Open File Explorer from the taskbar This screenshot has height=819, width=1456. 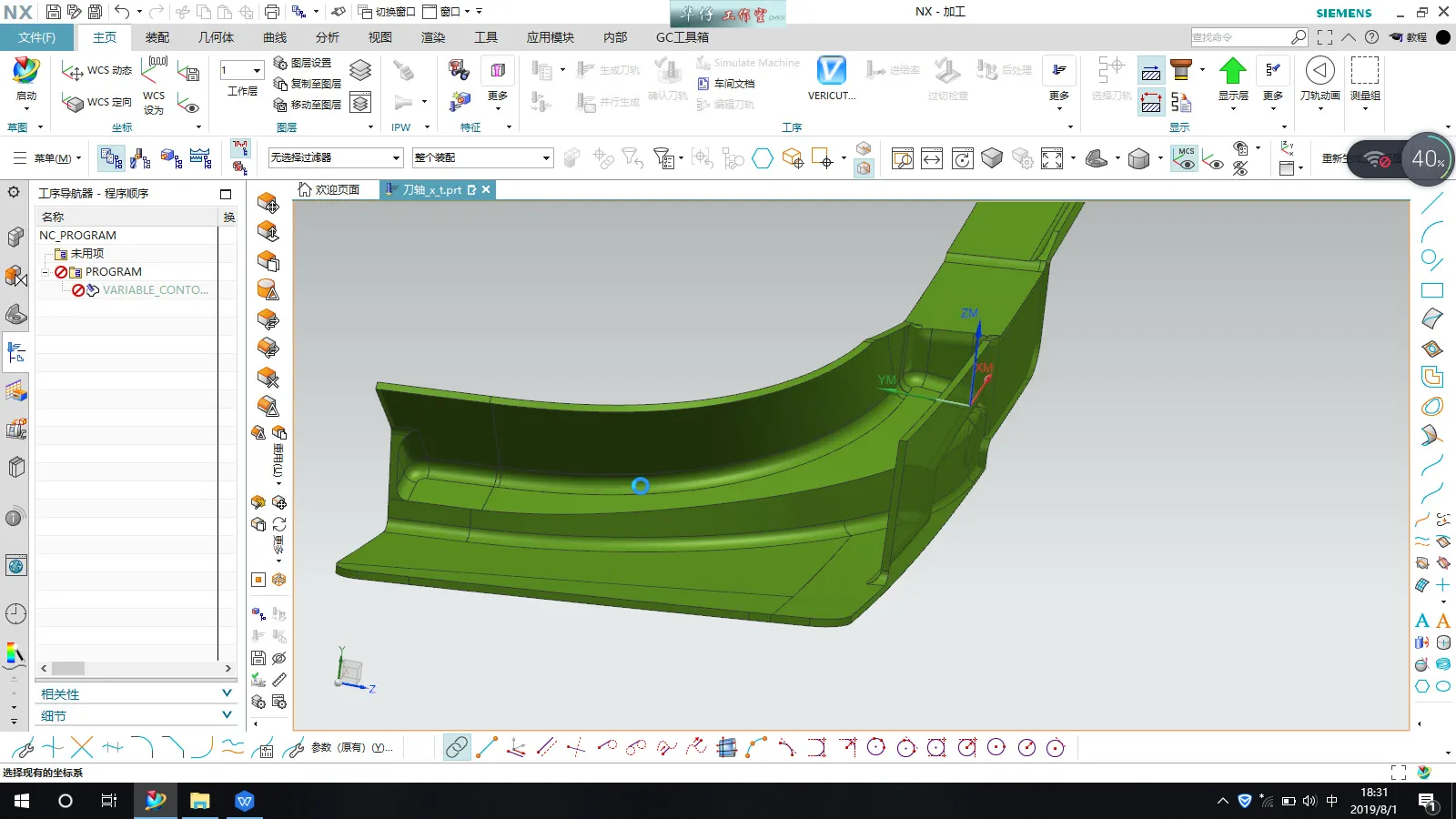[199, 801]
